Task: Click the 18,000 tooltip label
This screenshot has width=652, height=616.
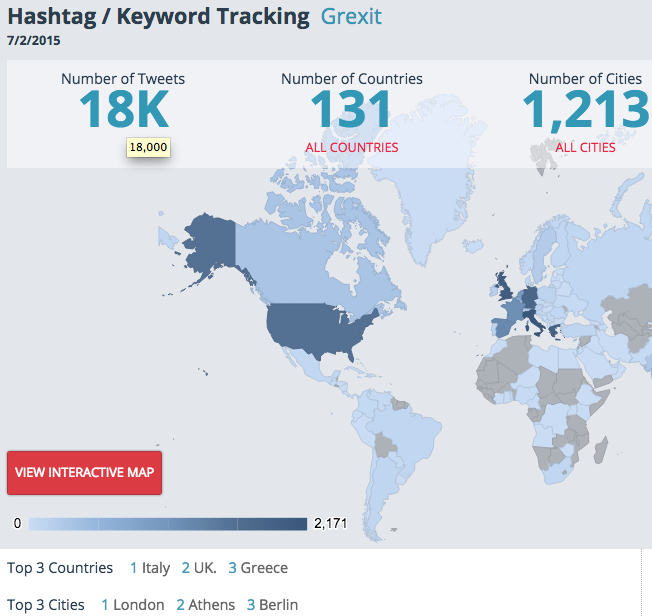Action: tap(148, 147)
